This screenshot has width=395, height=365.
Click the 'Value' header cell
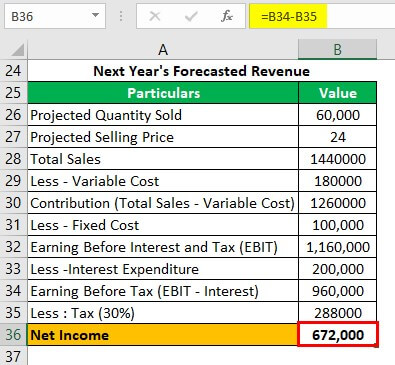tap(338, 93)
